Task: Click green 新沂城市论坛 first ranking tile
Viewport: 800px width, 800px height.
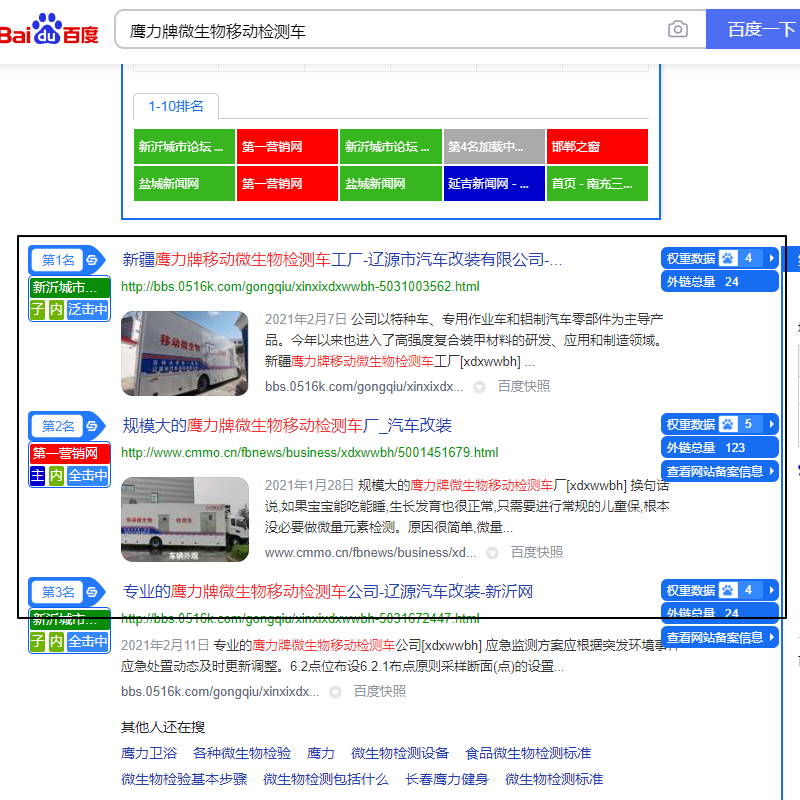Action: (184, 146)
